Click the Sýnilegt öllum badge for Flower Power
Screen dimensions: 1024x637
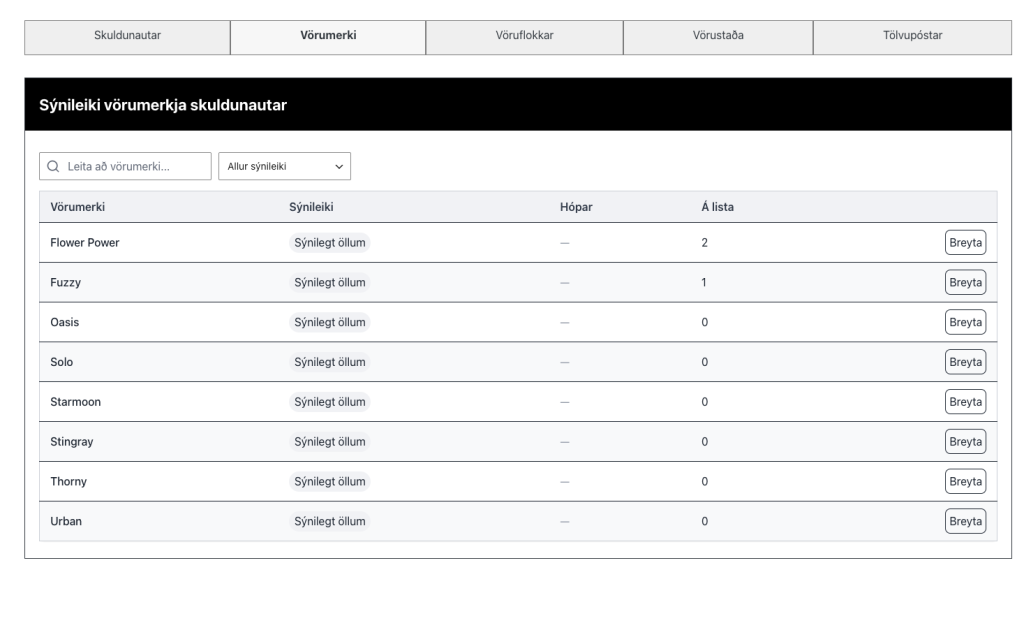330,242
